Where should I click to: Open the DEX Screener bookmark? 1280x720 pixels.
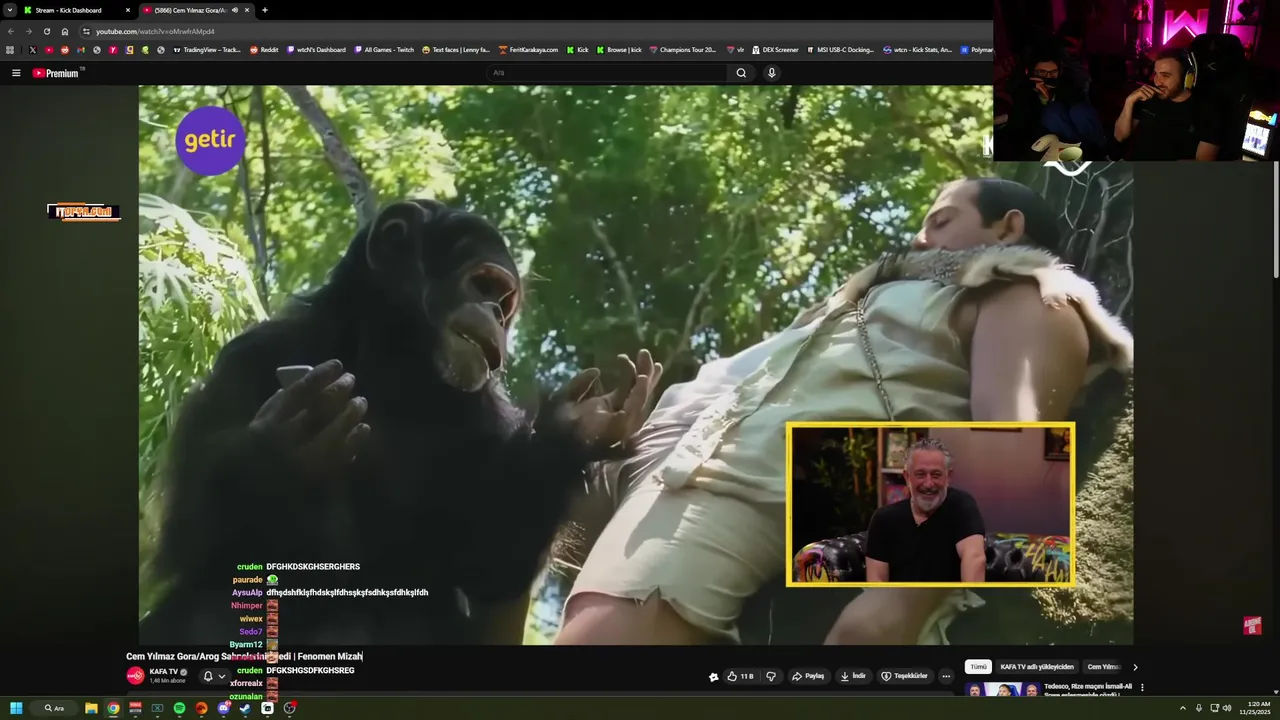pos(774,49)
